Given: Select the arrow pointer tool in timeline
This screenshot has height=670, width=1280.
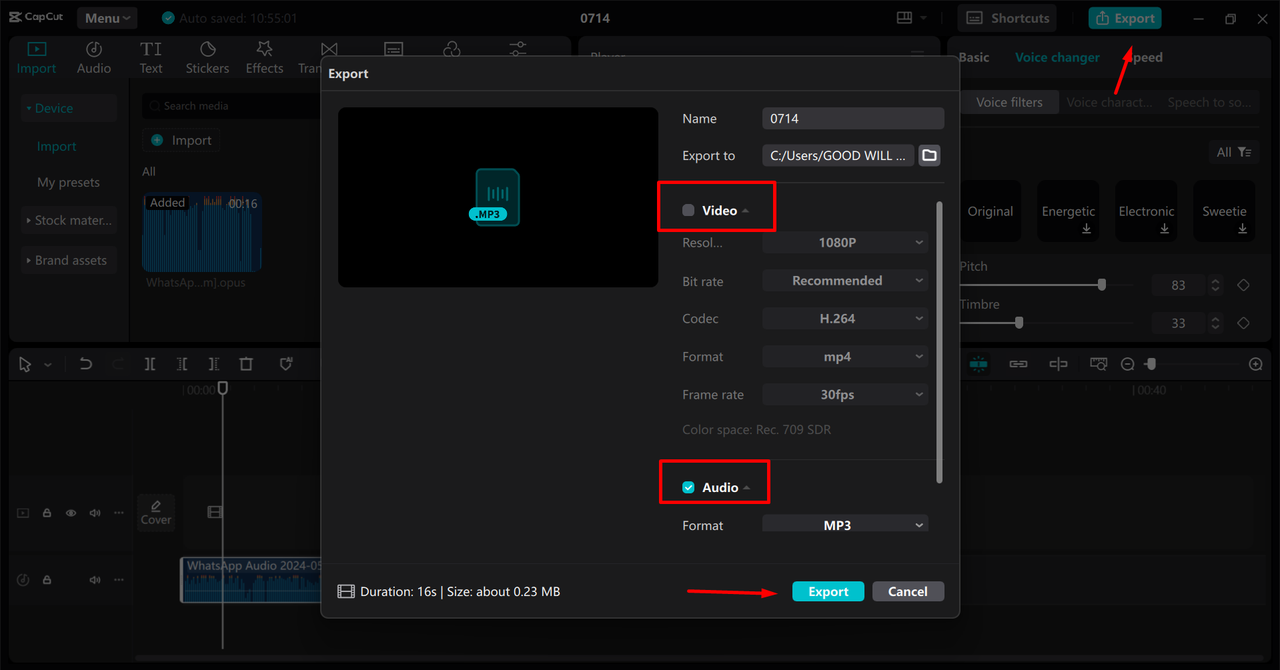Looking at the screenshot, I should pyautogui.click(x=25, y=364).
